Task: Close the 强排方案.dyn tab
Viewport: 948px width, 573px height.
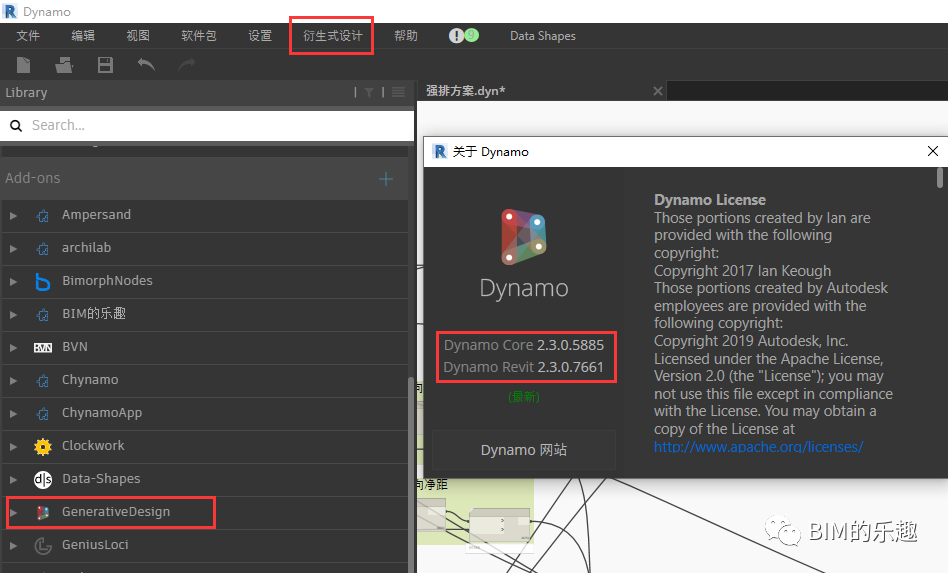Action: (658, 91)
